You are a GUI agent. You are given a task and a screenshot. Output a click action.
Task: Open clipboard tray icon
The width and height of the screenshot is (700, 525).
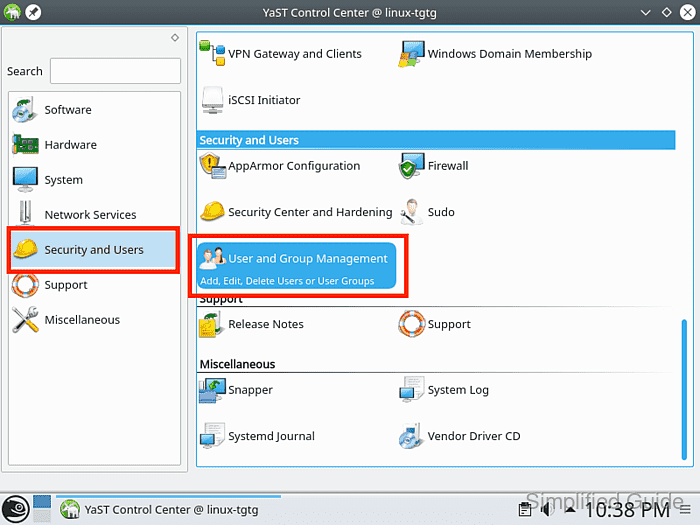[525, 509]
